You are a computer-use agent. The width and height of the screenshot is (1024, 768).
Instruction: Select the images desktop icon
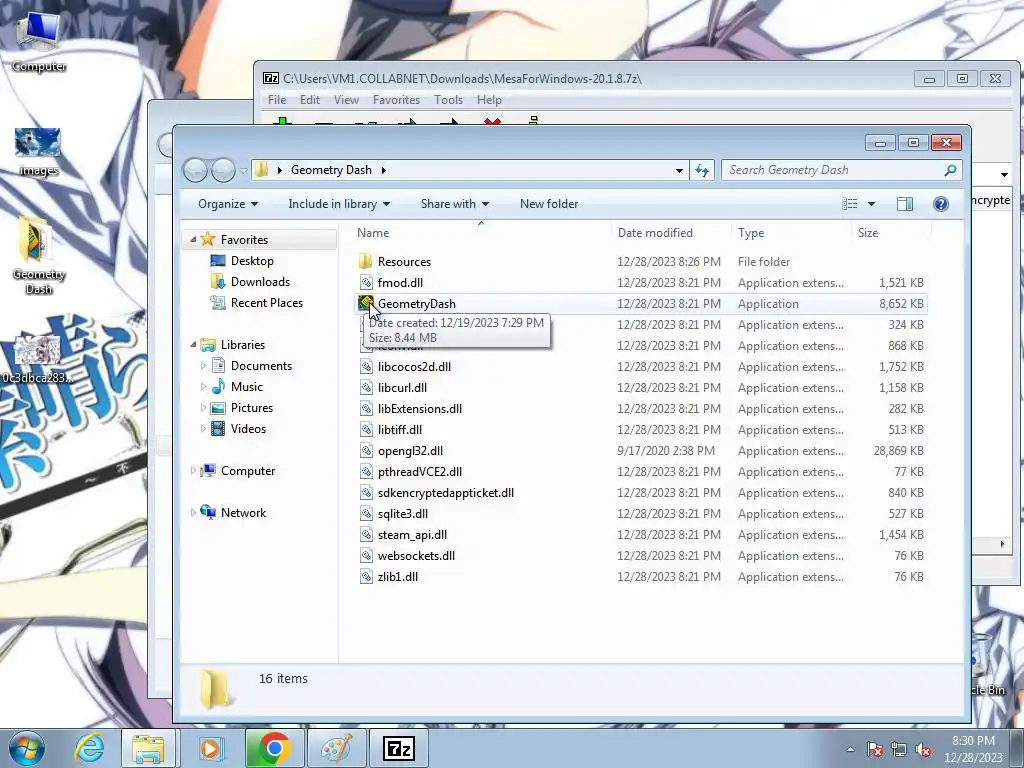(39, 152)
